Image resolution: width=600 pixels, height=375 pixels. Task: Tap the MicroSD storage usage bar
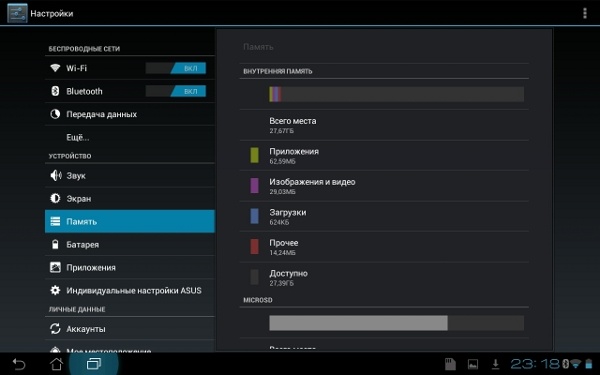396,323
